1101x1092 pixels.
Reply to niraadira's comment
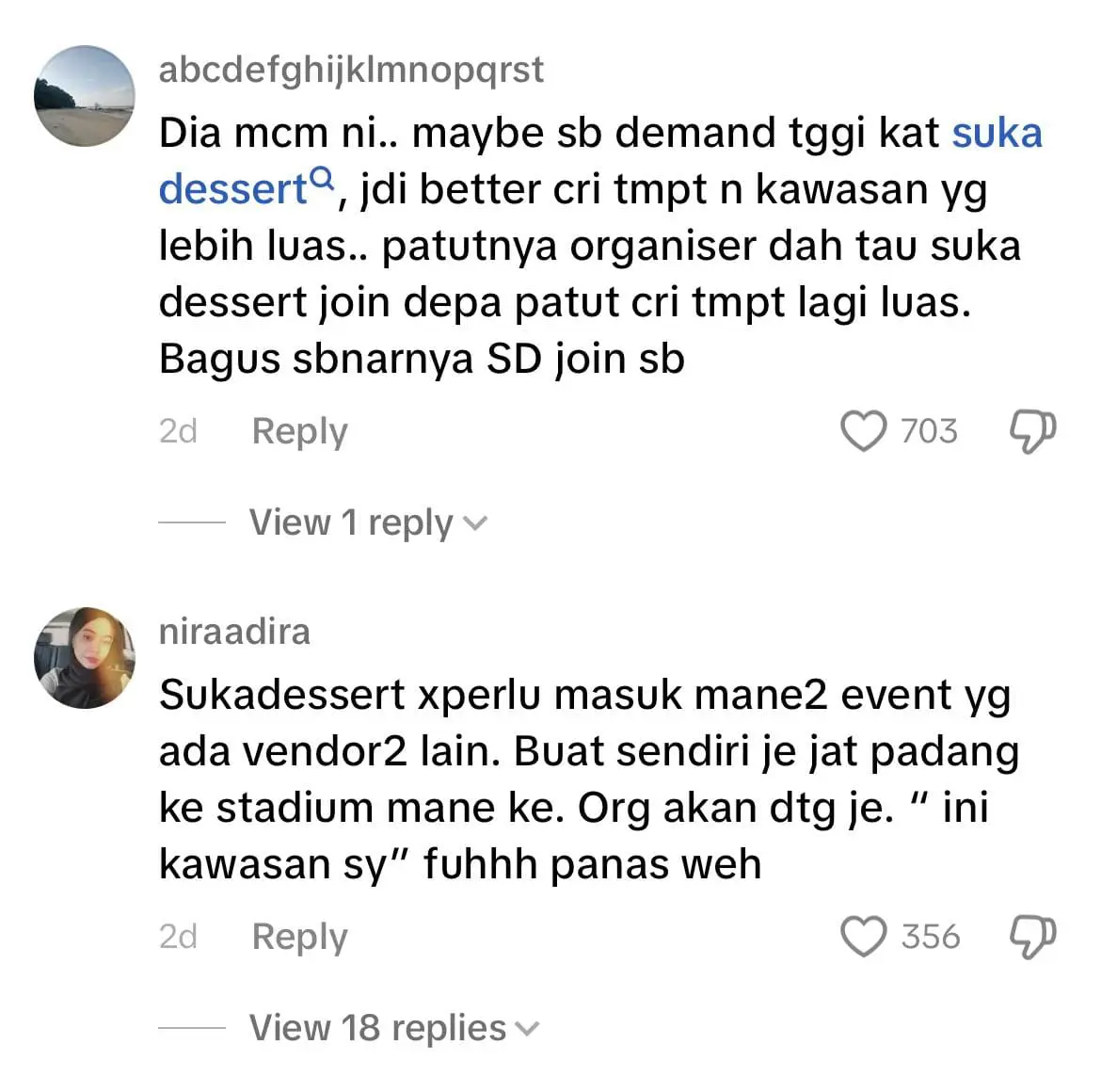coord(299,937)
